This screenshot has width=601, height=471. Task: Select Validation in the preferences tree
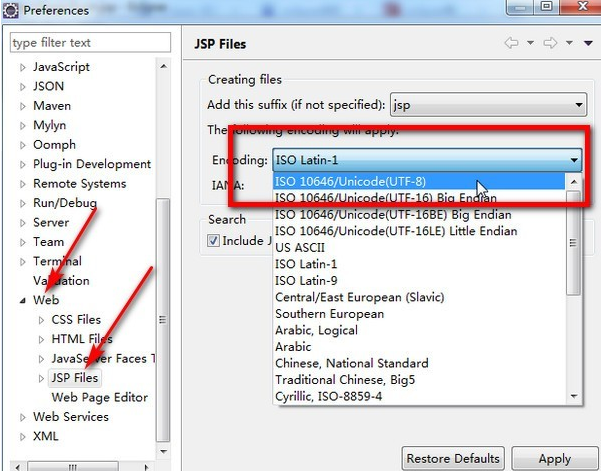[61, 281]
